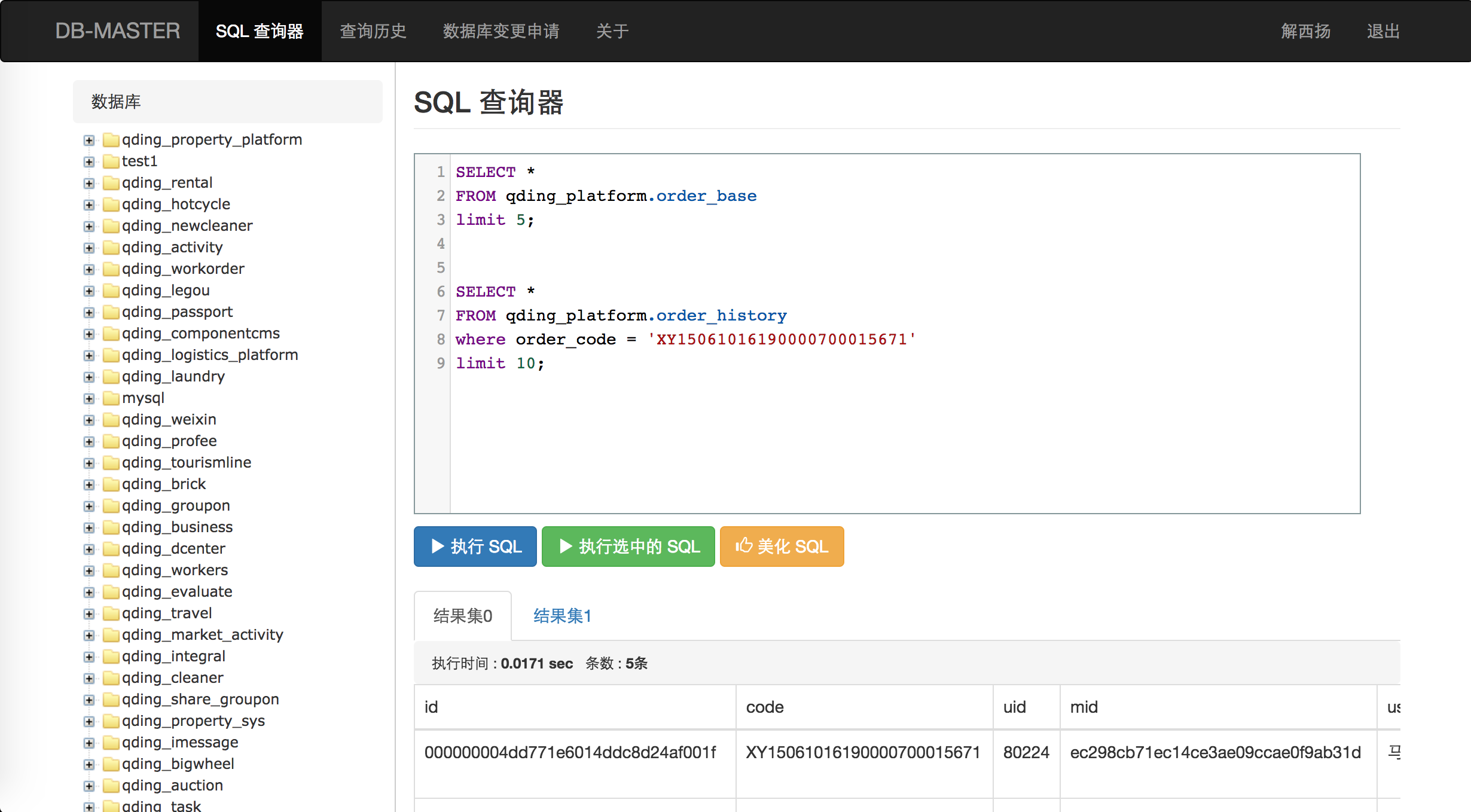This screenshot has width=1471, height=812.
Task: Click the qding_groupon folder icon
Action: 111,506
